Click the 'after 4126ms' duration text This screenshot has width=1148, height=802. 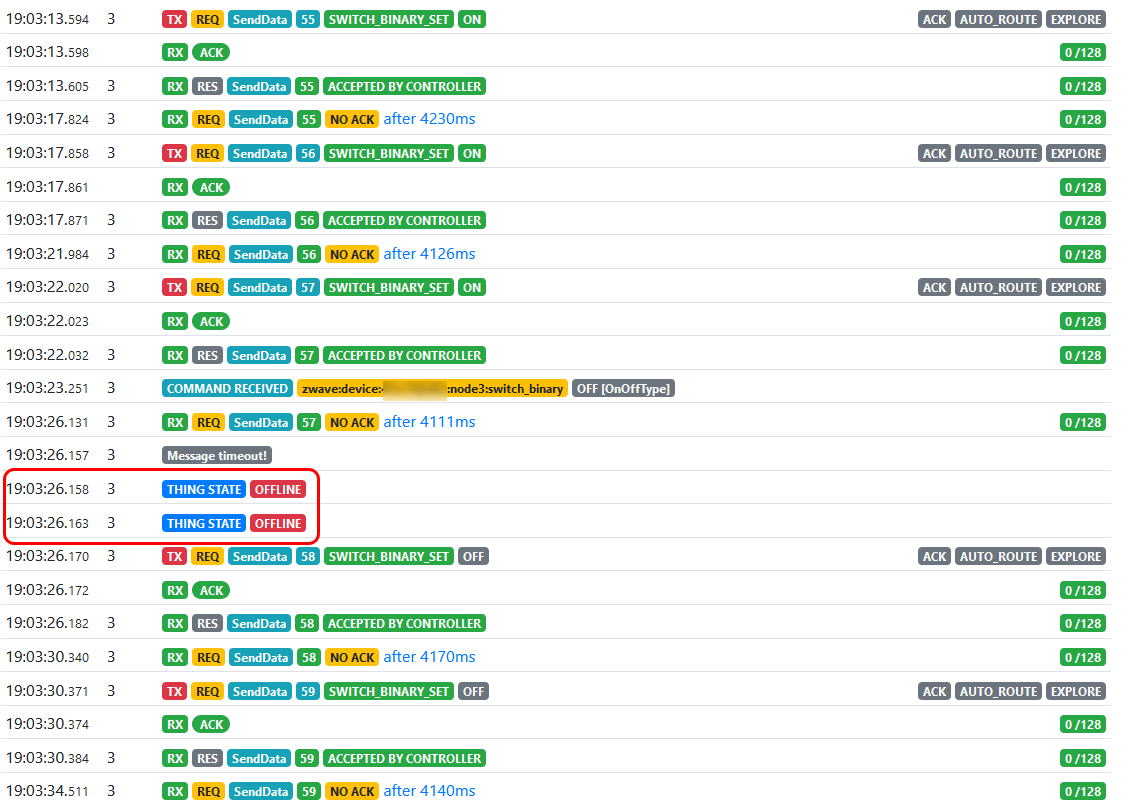point(429,253)
